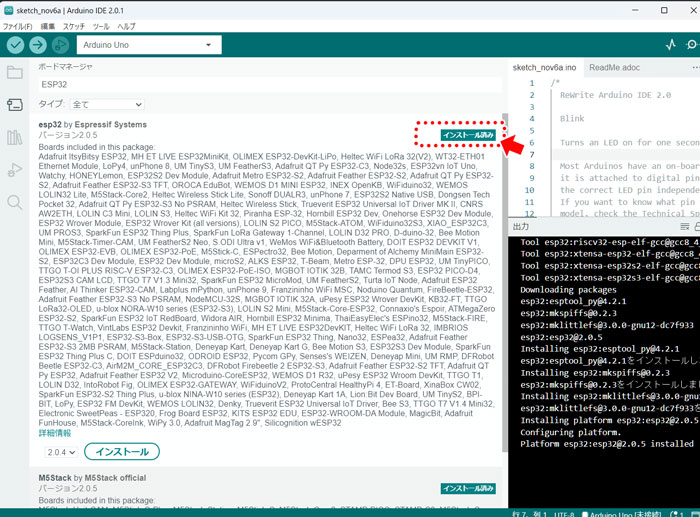Click code line 'ReWrite Arduino IDE 2.0'
The image size is (700, 517).
coord(616,95)
